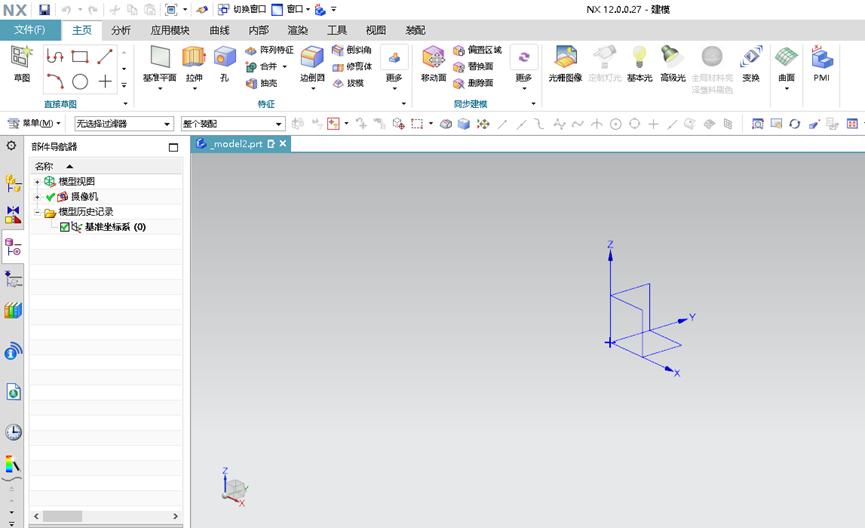Open the Window (窗口) dropdown
865x528 pixels.
coord(291,9)
